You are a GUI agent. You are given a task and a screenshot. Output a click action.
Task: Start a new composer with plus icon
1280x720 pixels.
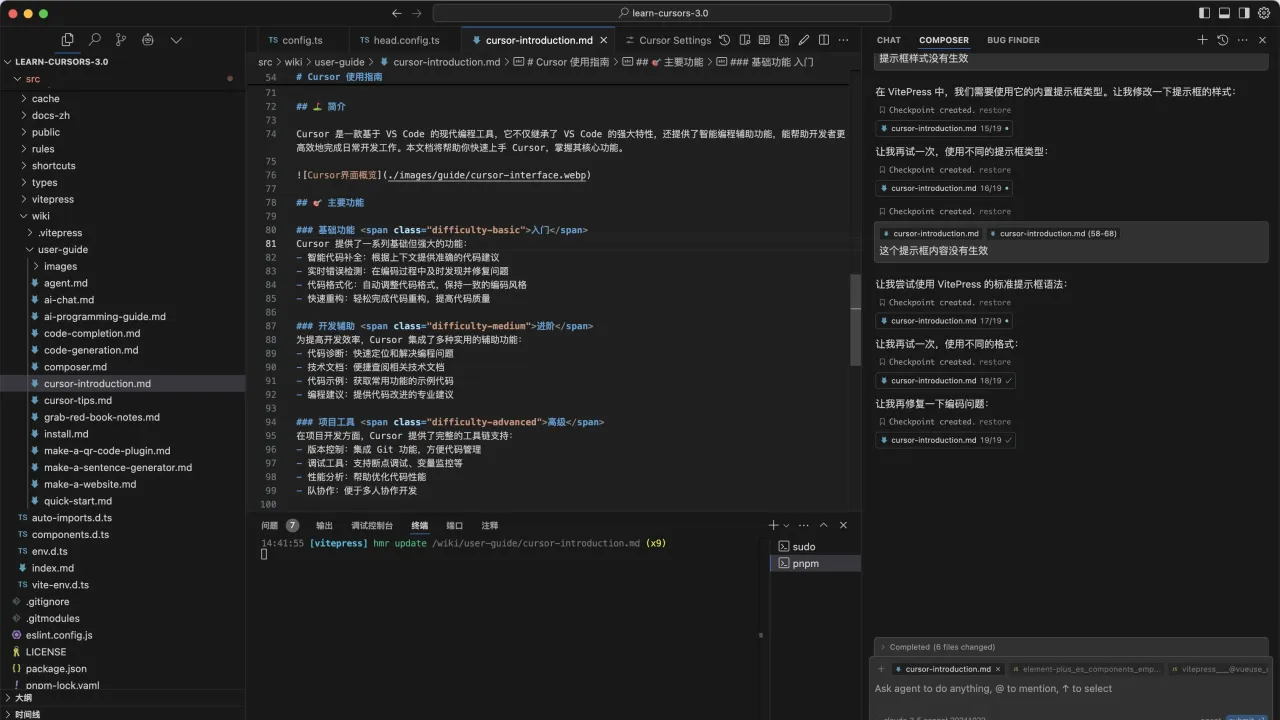pyautogui.click(x=1202, y=40)
